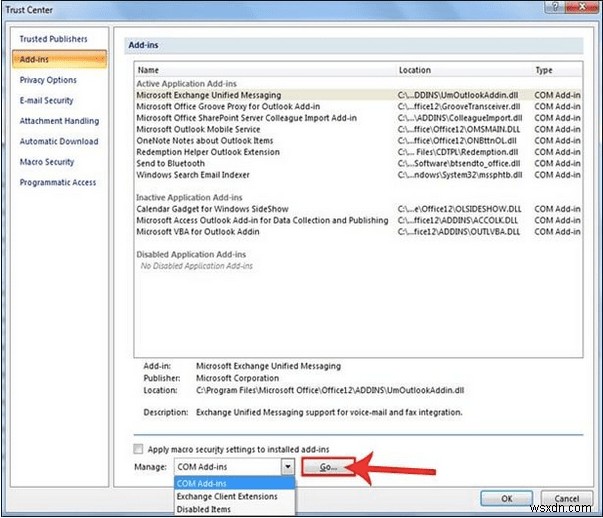Click the ACCOLK.DLL location cell
The image size is (603, 518).
(458, 220)
